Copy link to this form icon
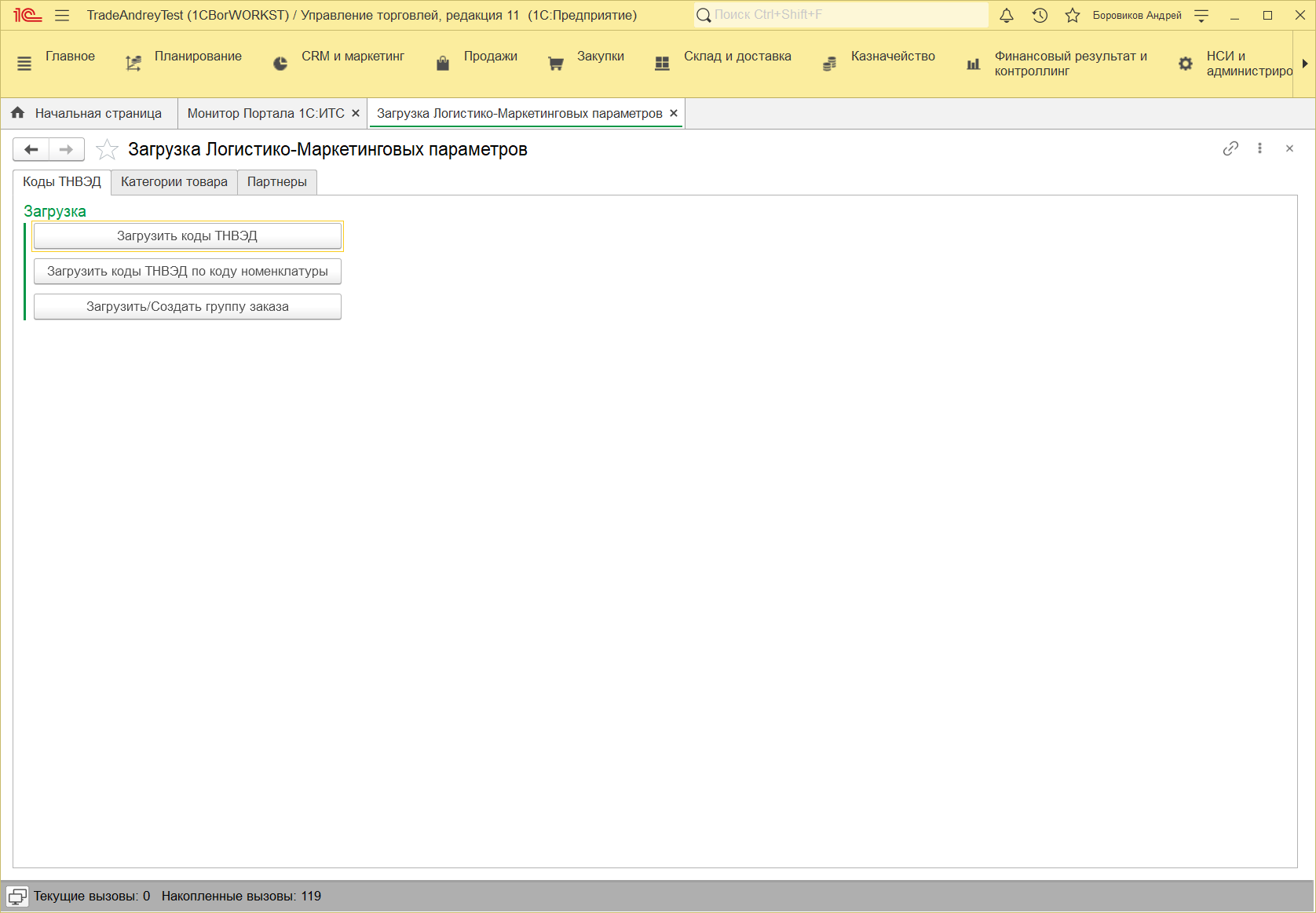Viewport: 1316px width, 913px height. (x=1230, y=148)
